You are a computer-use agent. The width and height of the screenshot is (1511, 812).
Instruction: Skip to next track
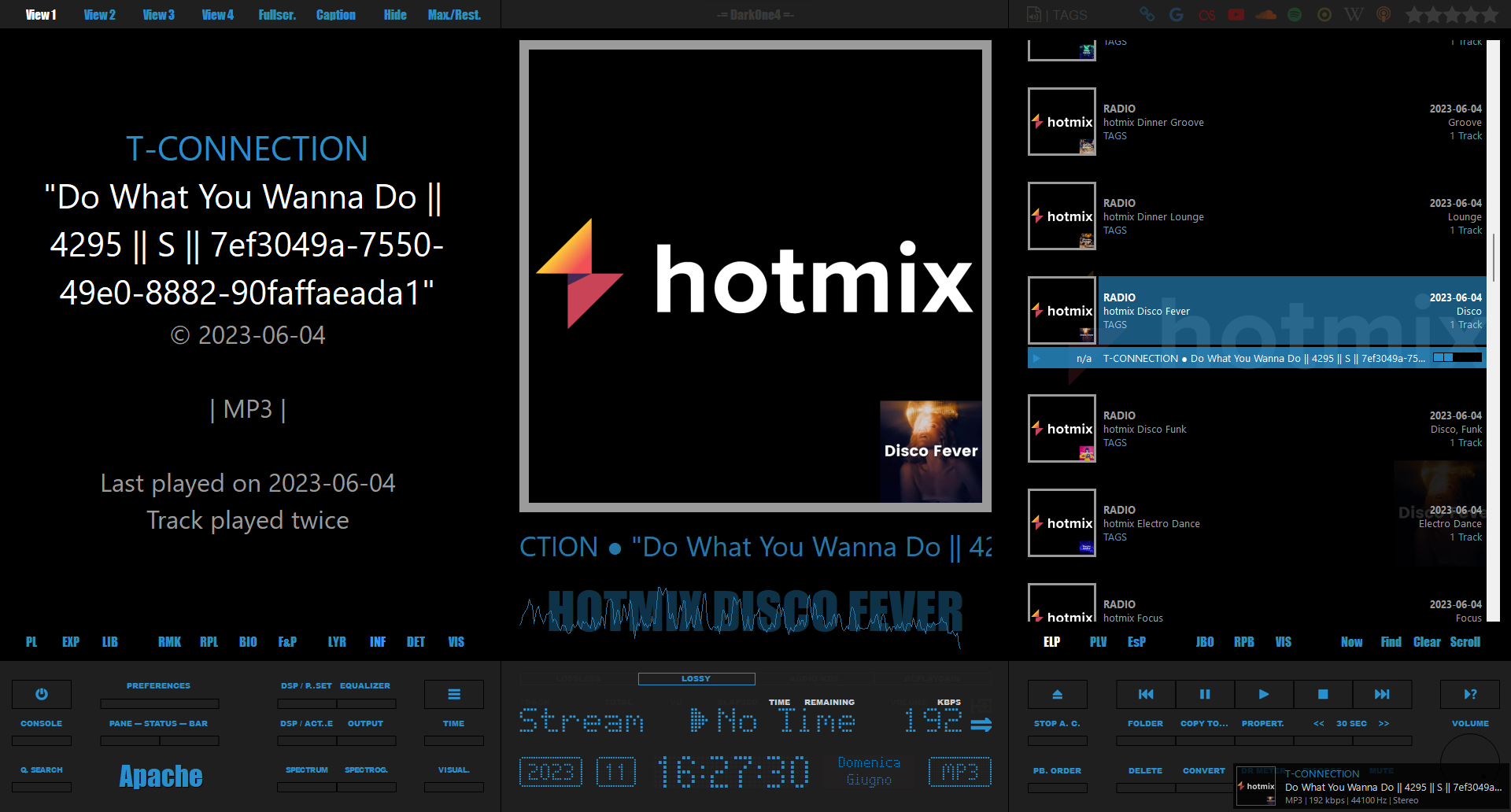pos(1382,694)
